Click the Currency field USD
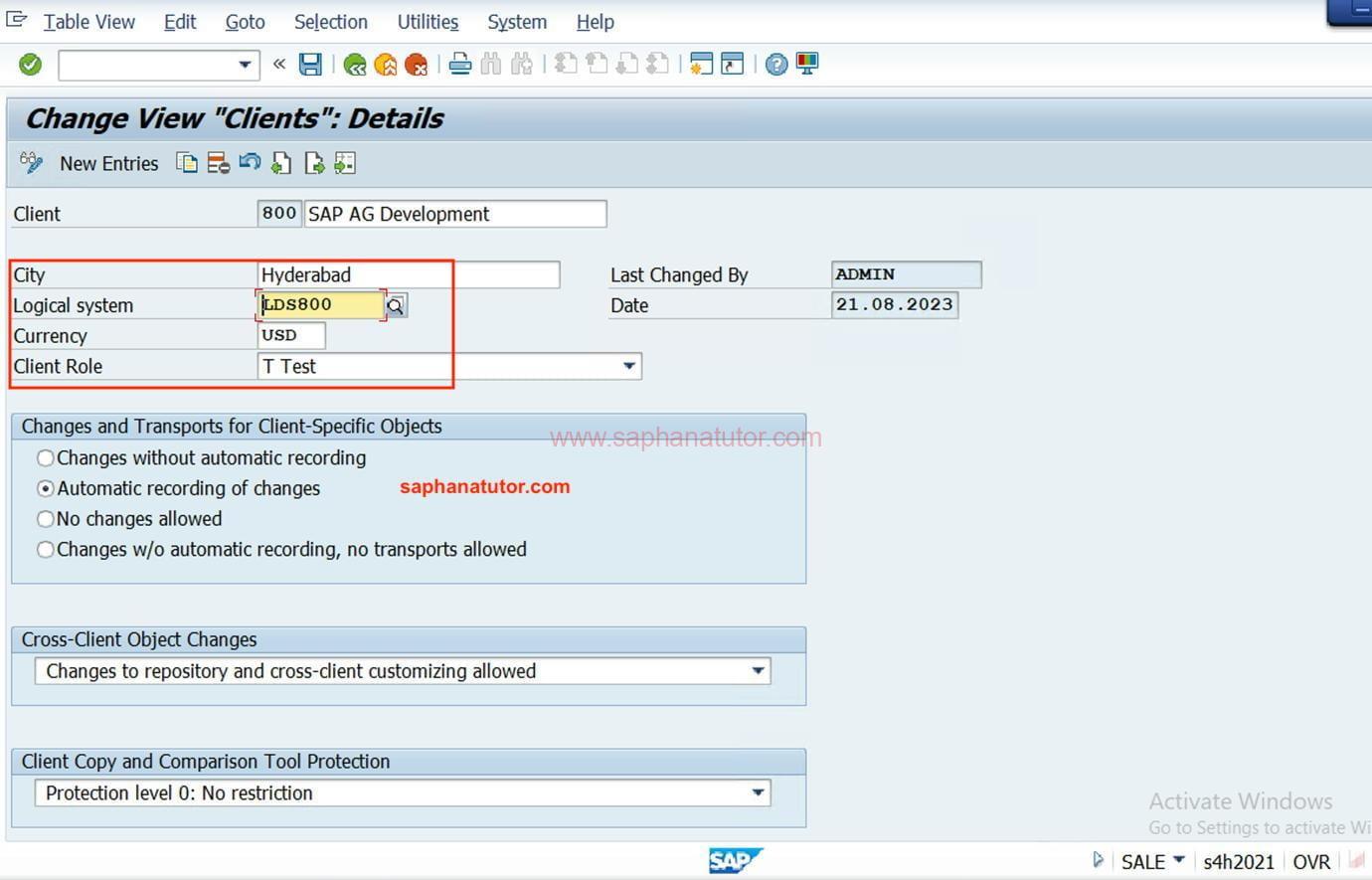 point(291,335)
